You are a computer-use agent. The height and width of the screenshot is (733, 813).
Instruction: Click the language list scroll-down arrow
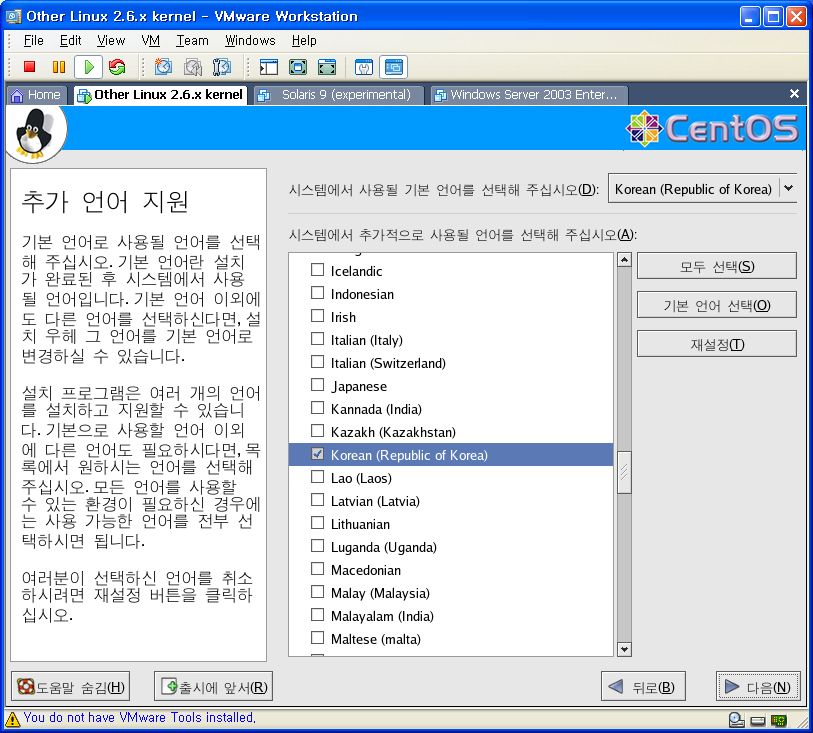pyautogui.click(x=624, y=649)
